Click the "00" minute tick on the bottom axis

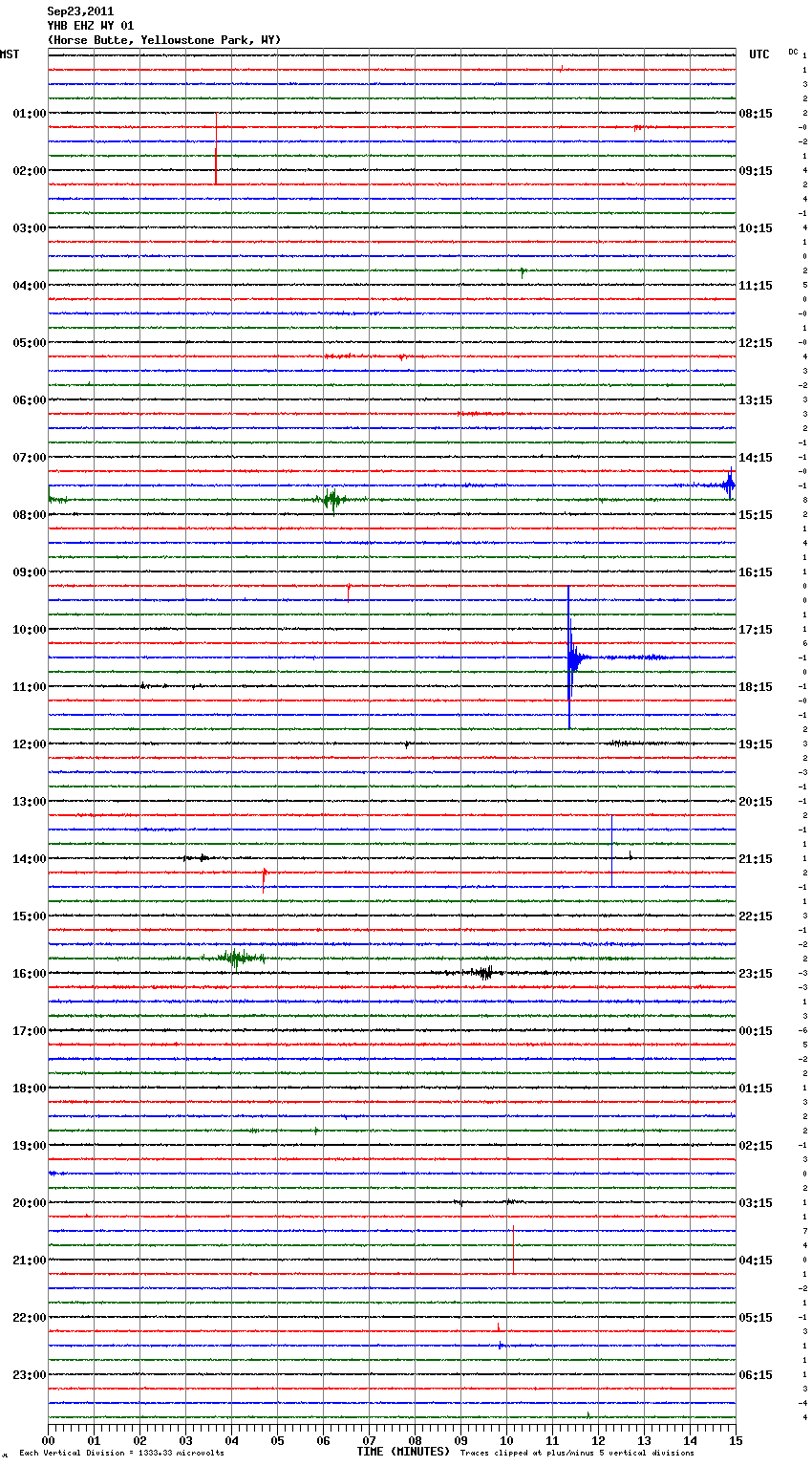point(49,1440)
